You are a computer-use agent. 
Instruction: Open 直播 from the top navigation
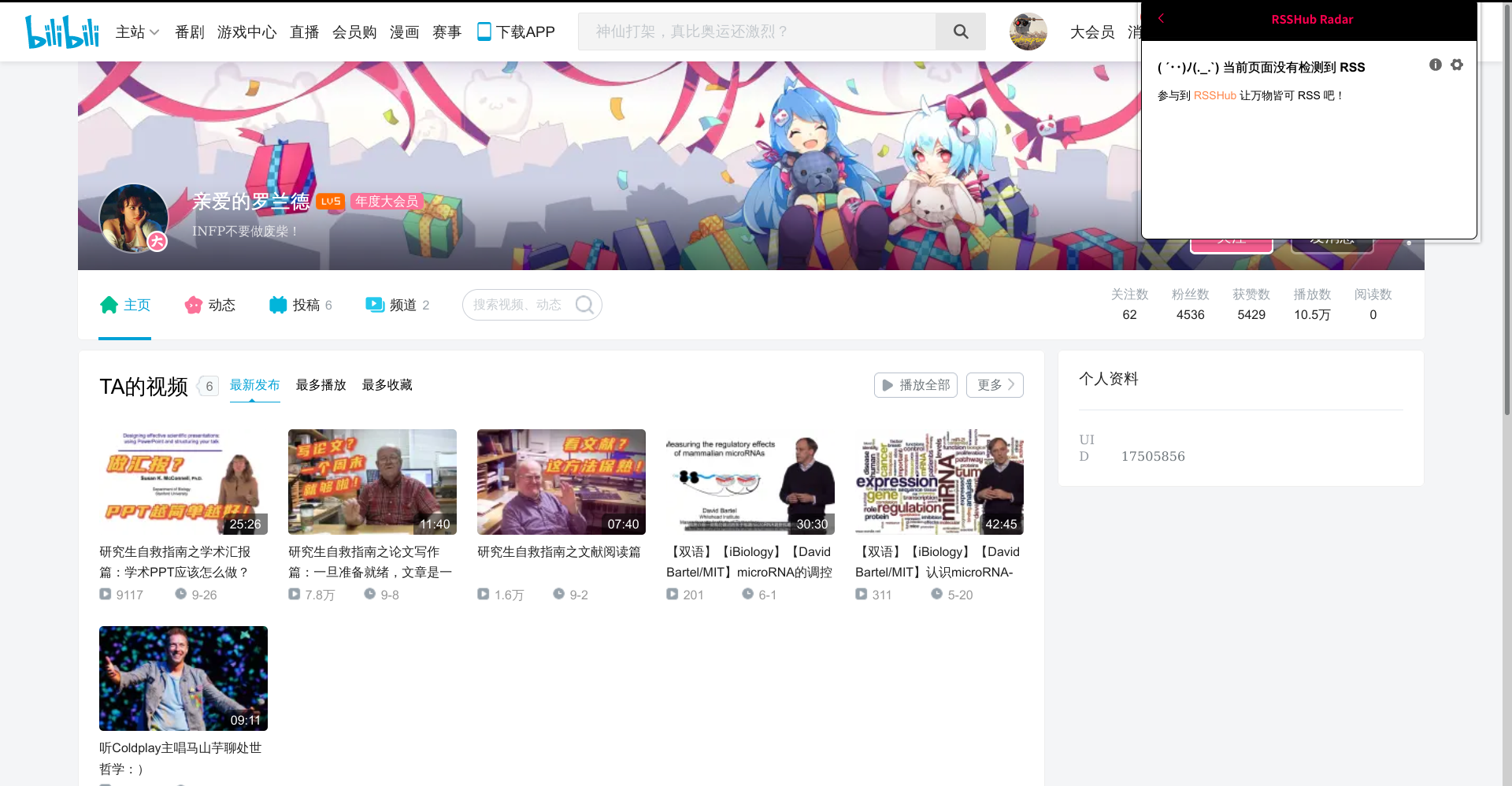coord(305,32)
